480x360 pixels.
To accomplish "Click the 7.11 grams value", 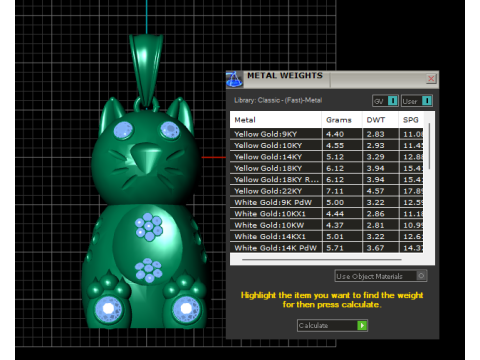I will click(335, 191).
